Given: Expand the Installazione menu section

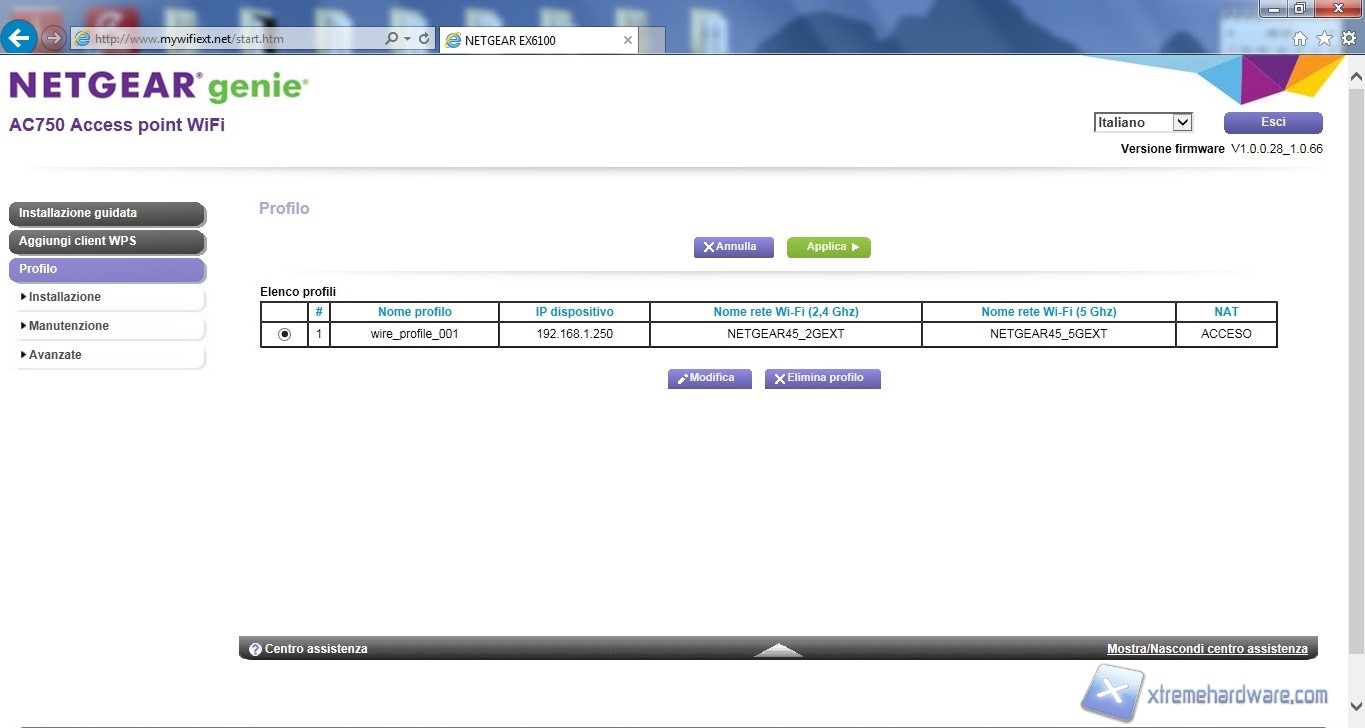Looking at the screenshot, I should tap(64, 297).
